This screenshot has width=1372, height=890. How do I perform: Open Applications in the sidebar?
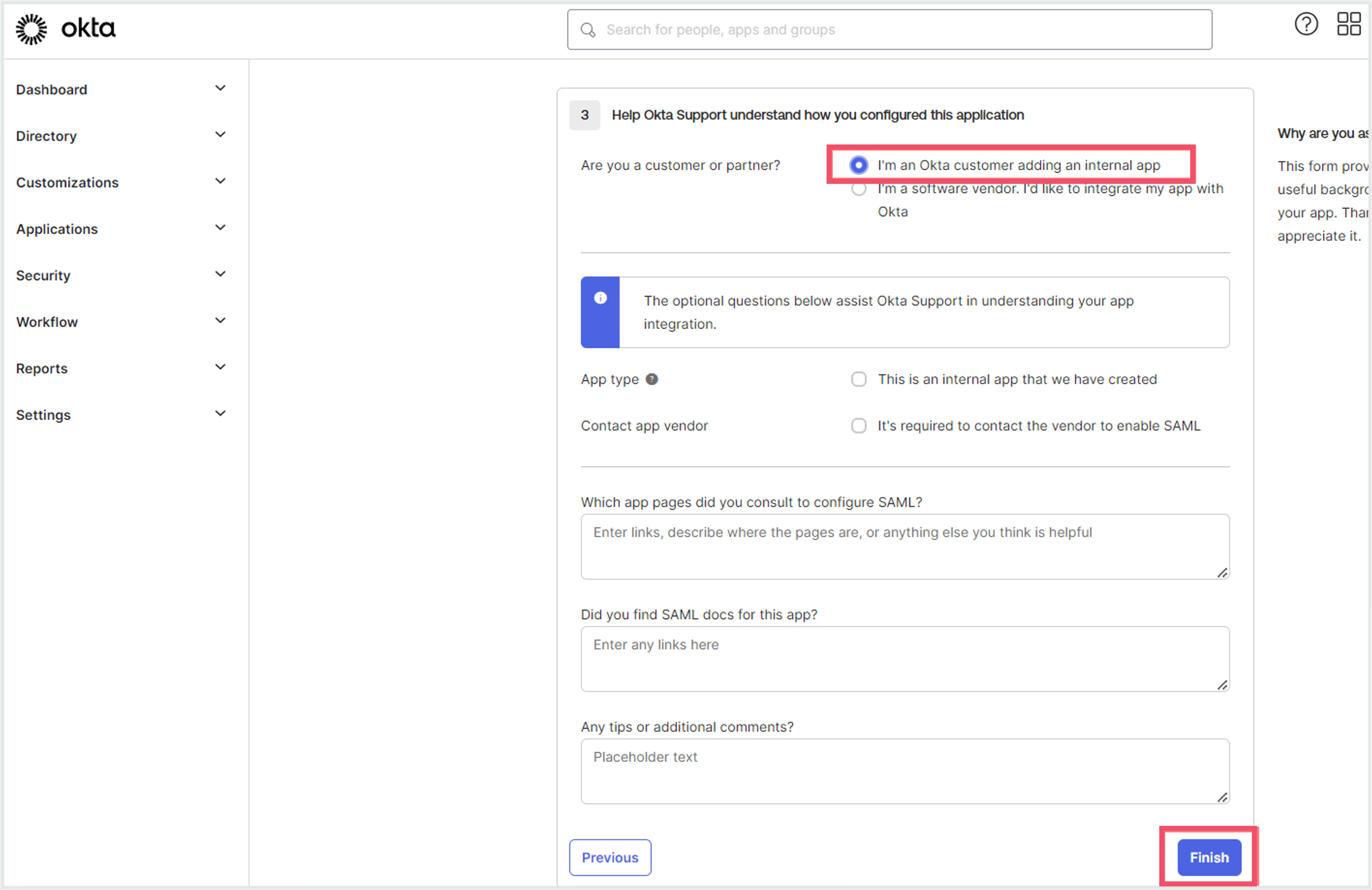coord(57,229)
